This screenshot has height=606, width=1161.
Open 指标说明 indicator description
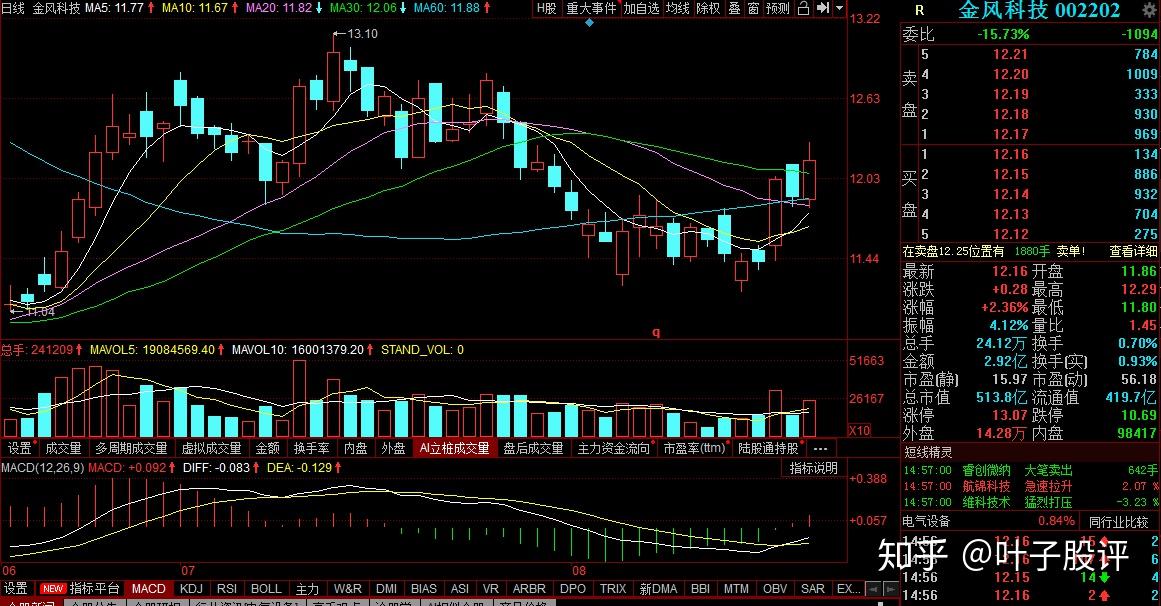(813, 468)
